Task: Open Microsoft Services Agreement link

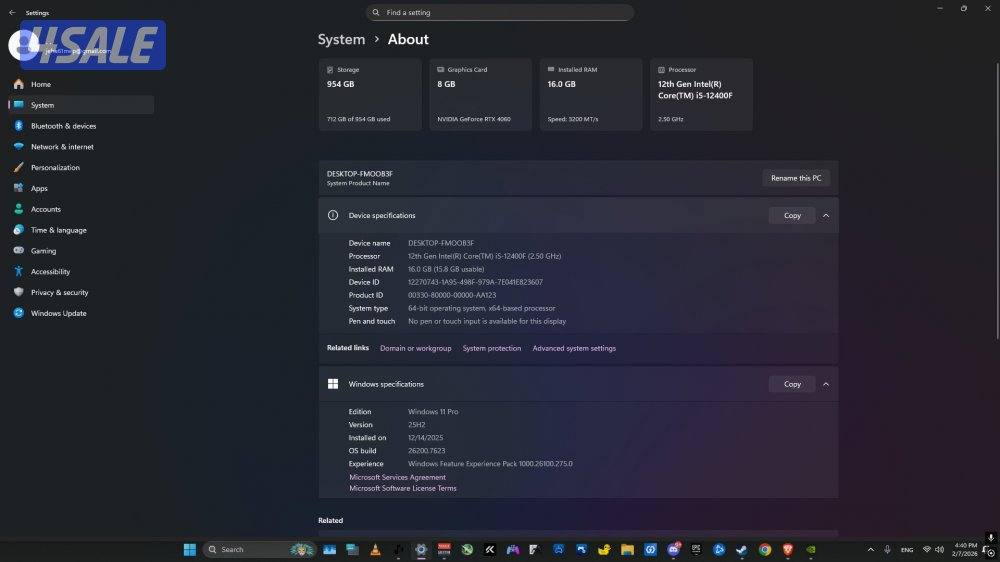Action: point(397,477)
